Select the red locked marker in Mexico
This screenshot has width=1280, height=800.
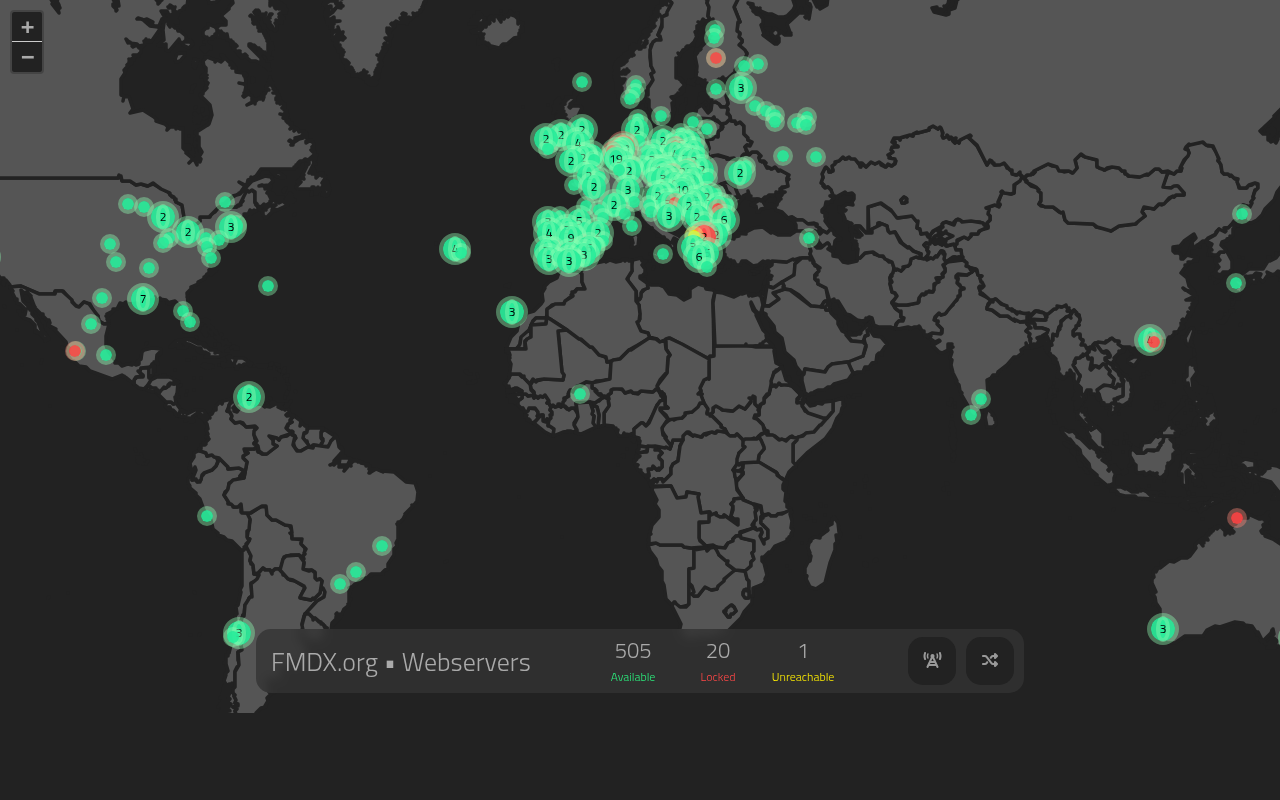pyautogui.click(x=75, y=351)
